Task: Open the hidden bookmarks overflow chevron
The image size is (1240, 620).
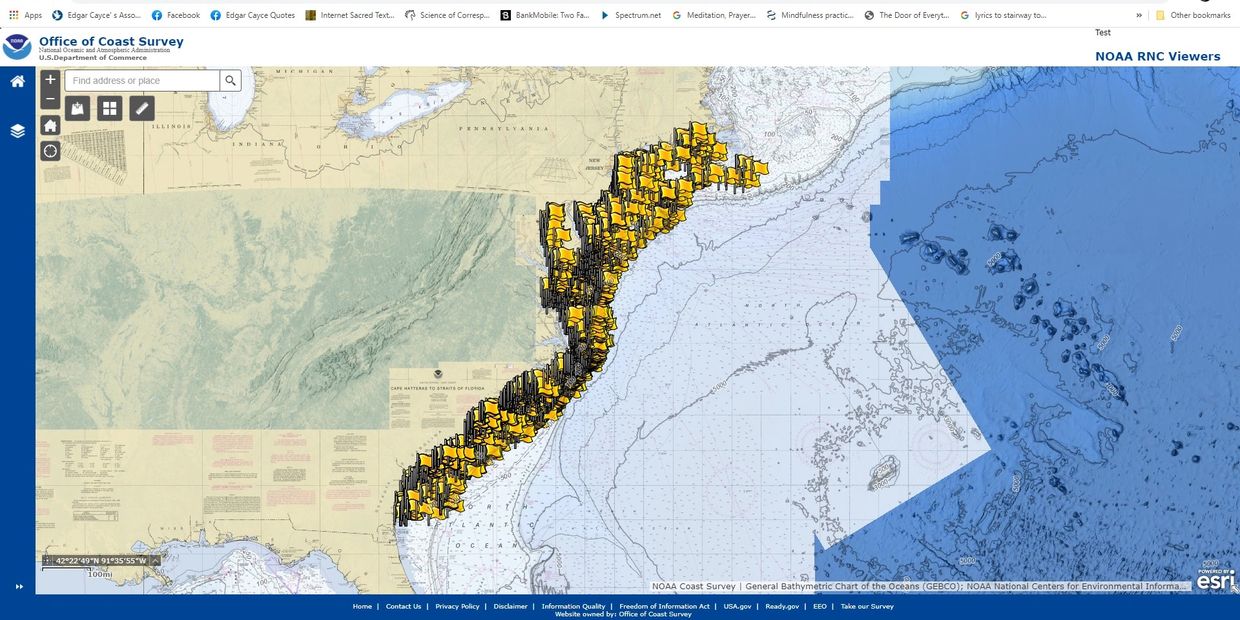Action: click(1138, 15)
